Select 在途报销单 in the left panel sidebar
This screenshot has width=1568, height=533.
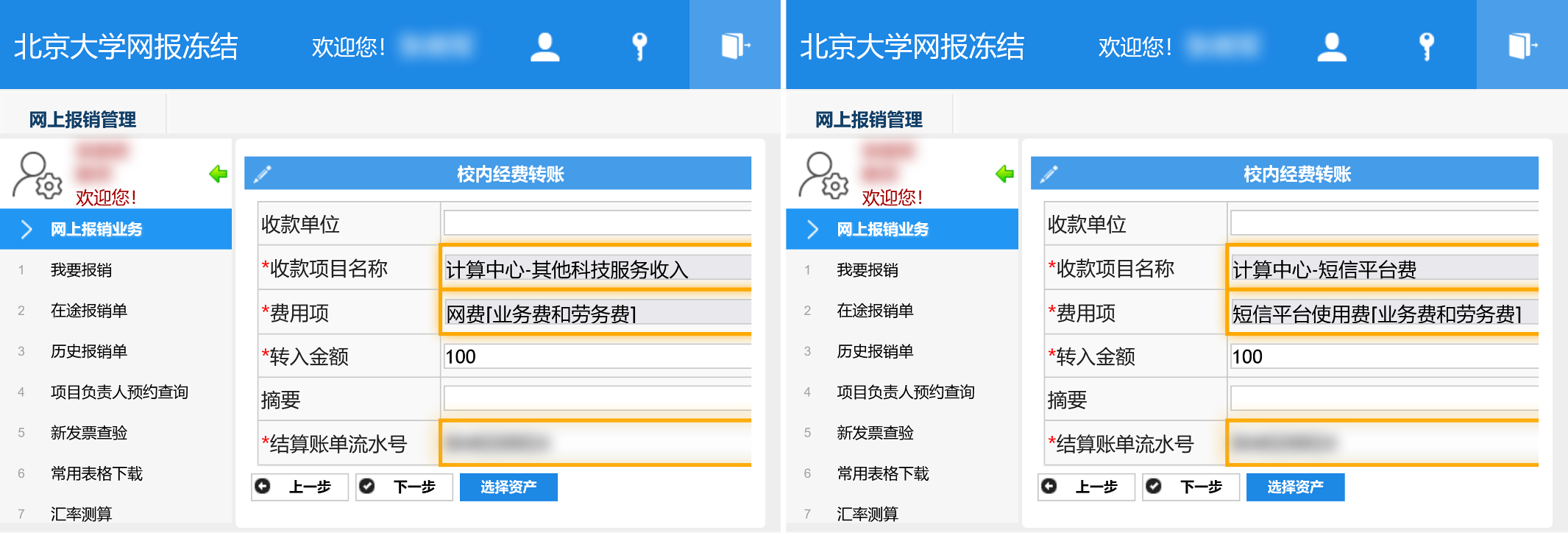(88, 311)
